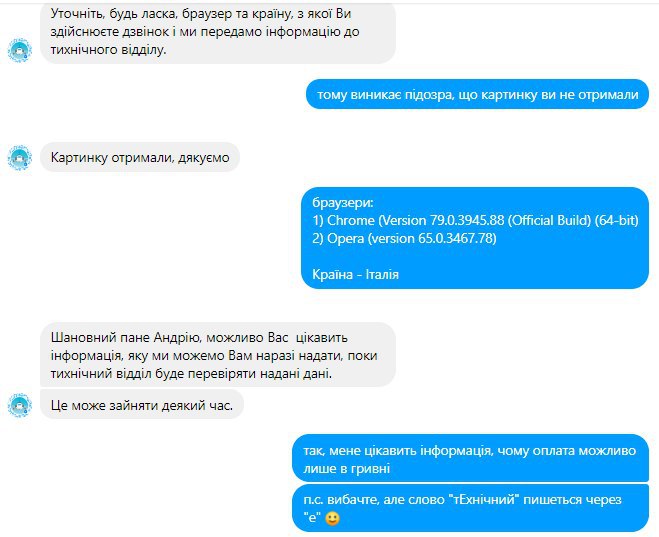Open the avatar next to 'Картинку отримали, дякуємо'
This screenshot has height=537, width=659.
(20, 158)
